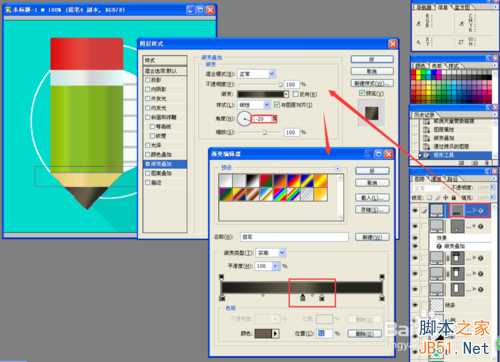Click the New Style button in Layer Style
This screenshot has height=362, width=500.
[372, 83]
